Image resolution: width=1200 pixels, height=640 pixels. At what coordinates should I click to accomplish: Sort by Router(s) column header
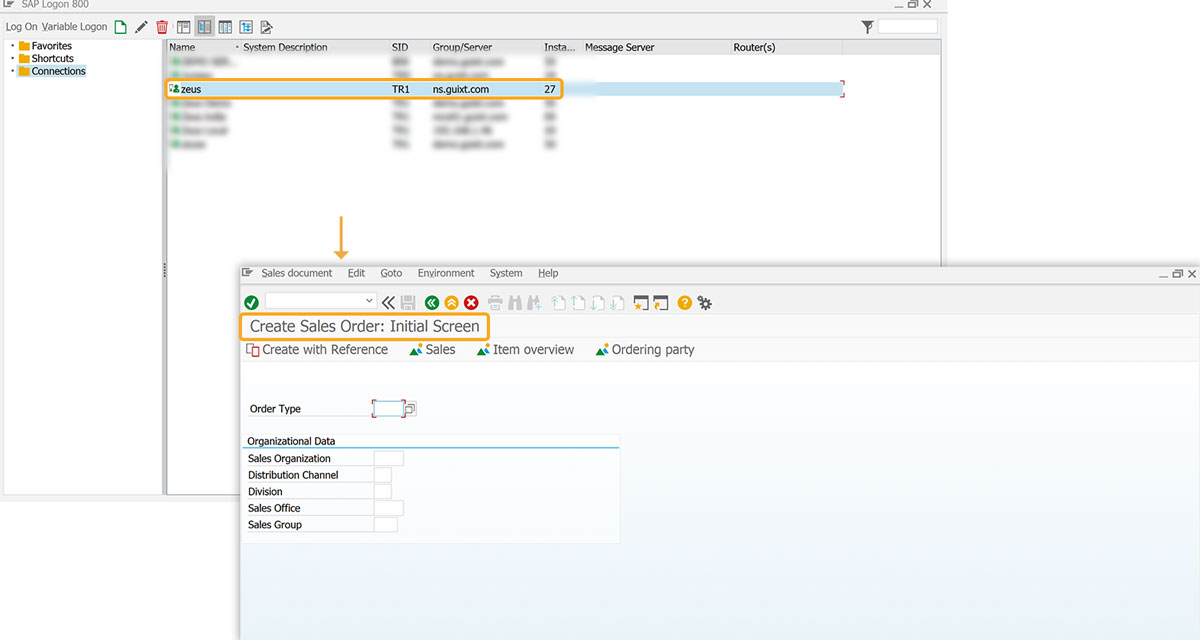(x=786, y=47)
